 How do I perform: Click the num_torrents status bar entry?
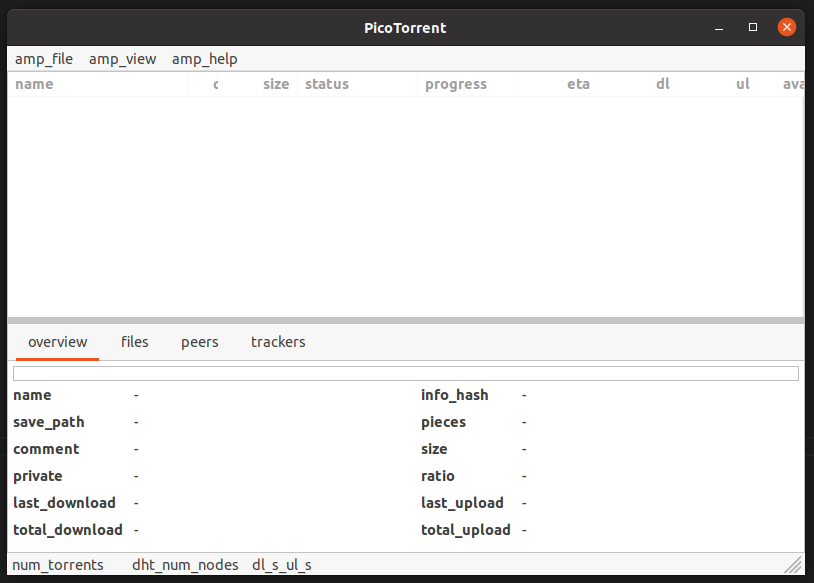[58, 565]
